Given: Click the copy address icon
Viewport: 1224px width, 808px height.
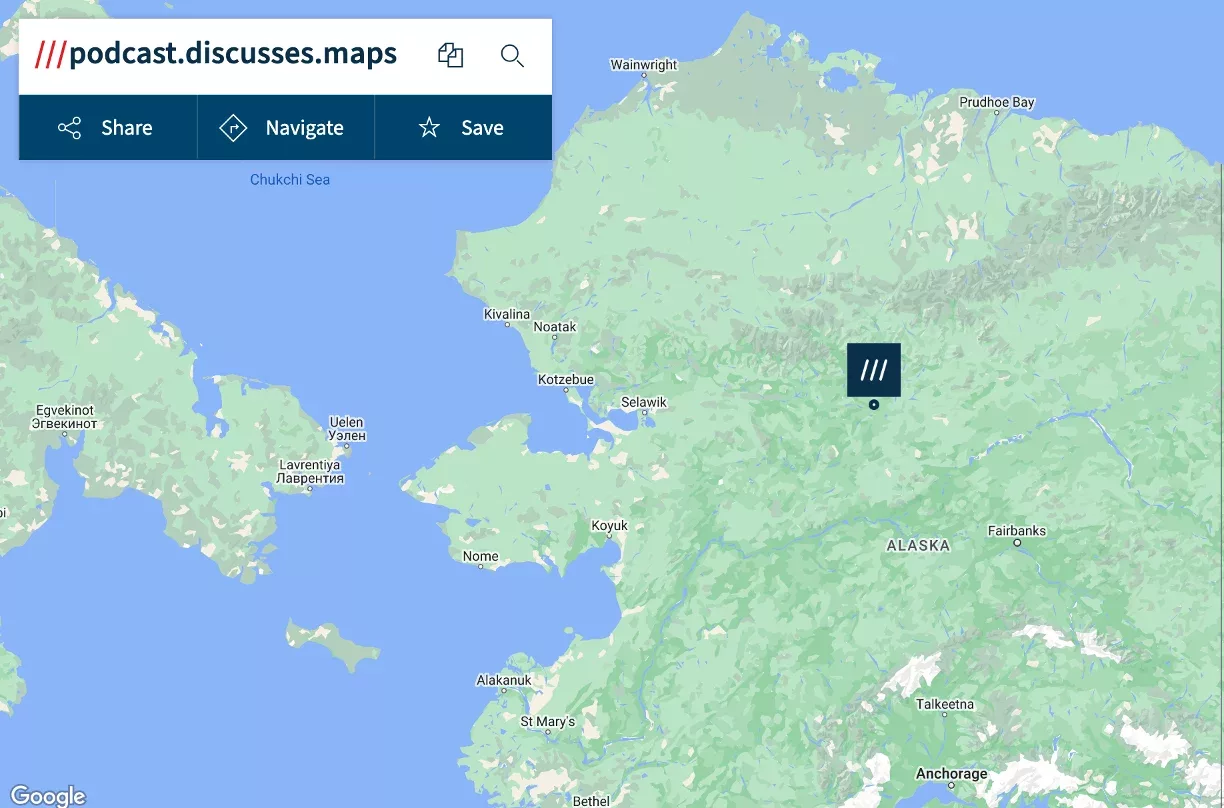Looking at the screenshot, I should point(450,55).
